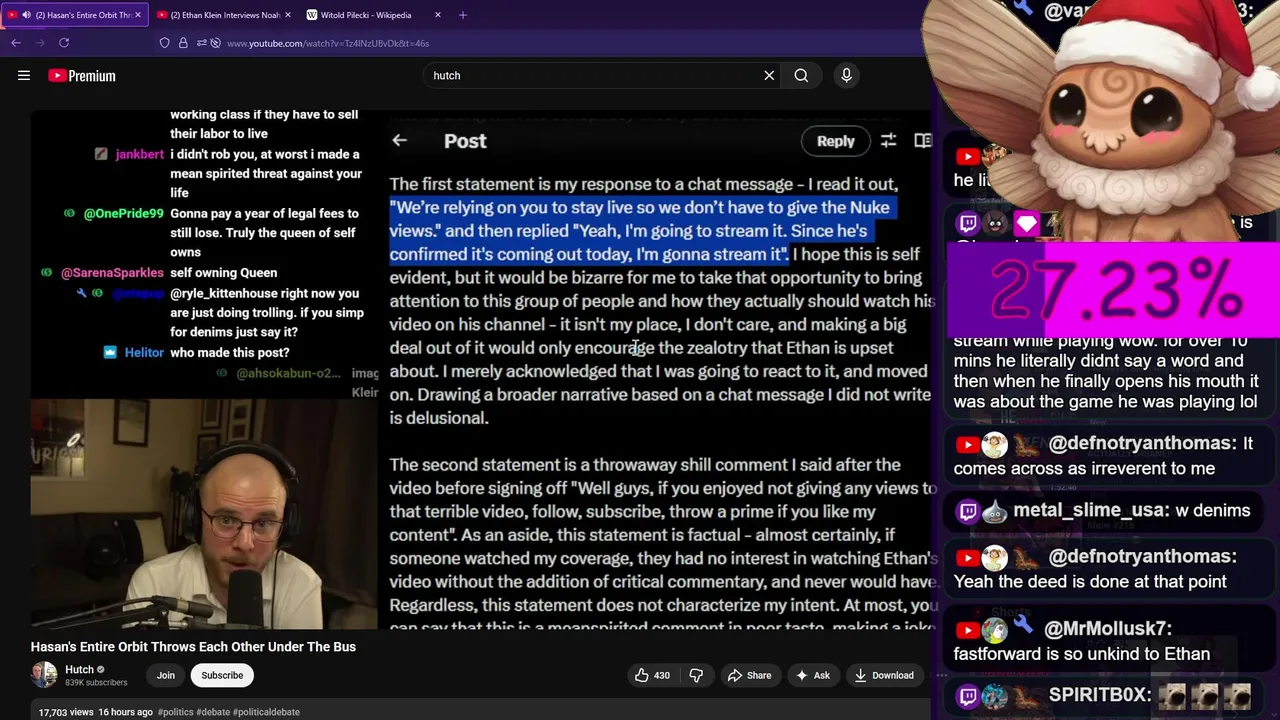Go back with browser back arrow
Viewport: 1280px width, 720px height.
16,43
